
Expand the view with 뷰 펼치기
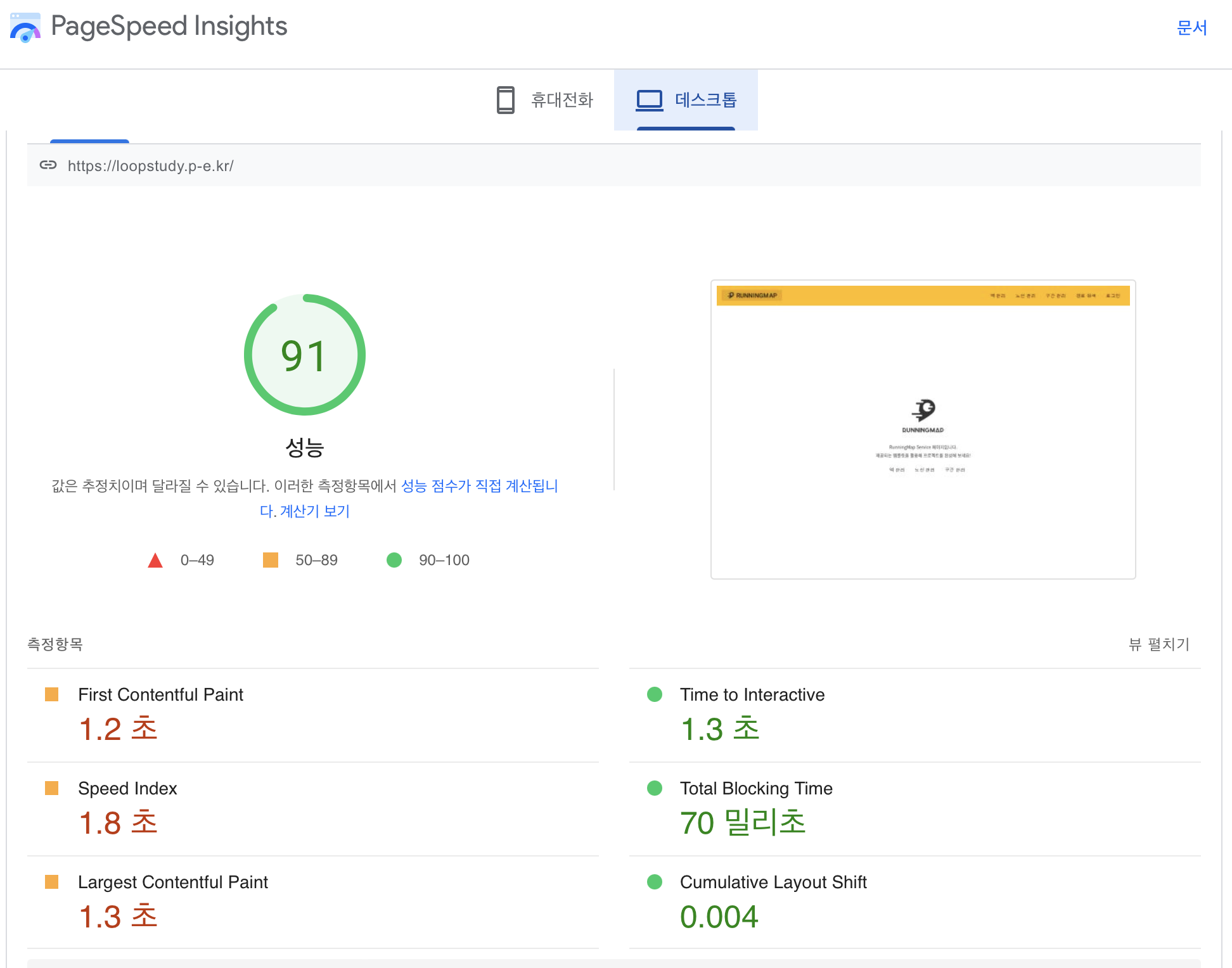point(1158,644)
